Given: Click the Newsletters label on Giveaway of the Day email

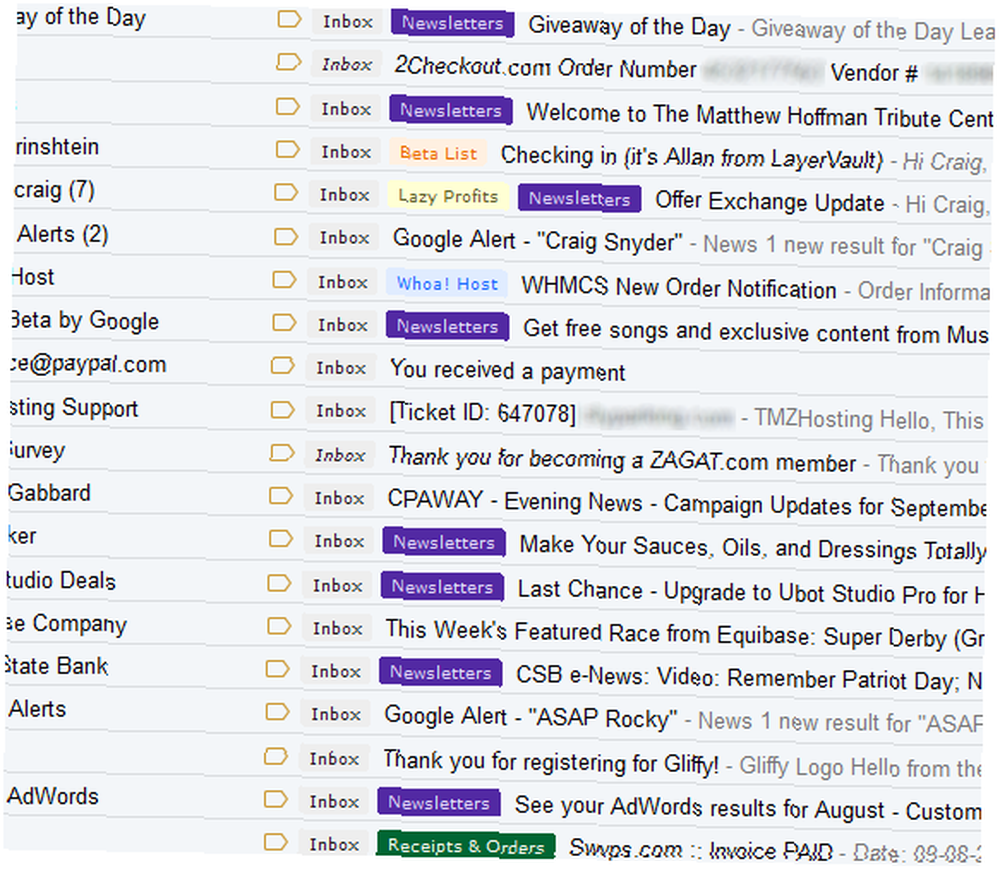Looking at the screenshot, I should [452, 24].
